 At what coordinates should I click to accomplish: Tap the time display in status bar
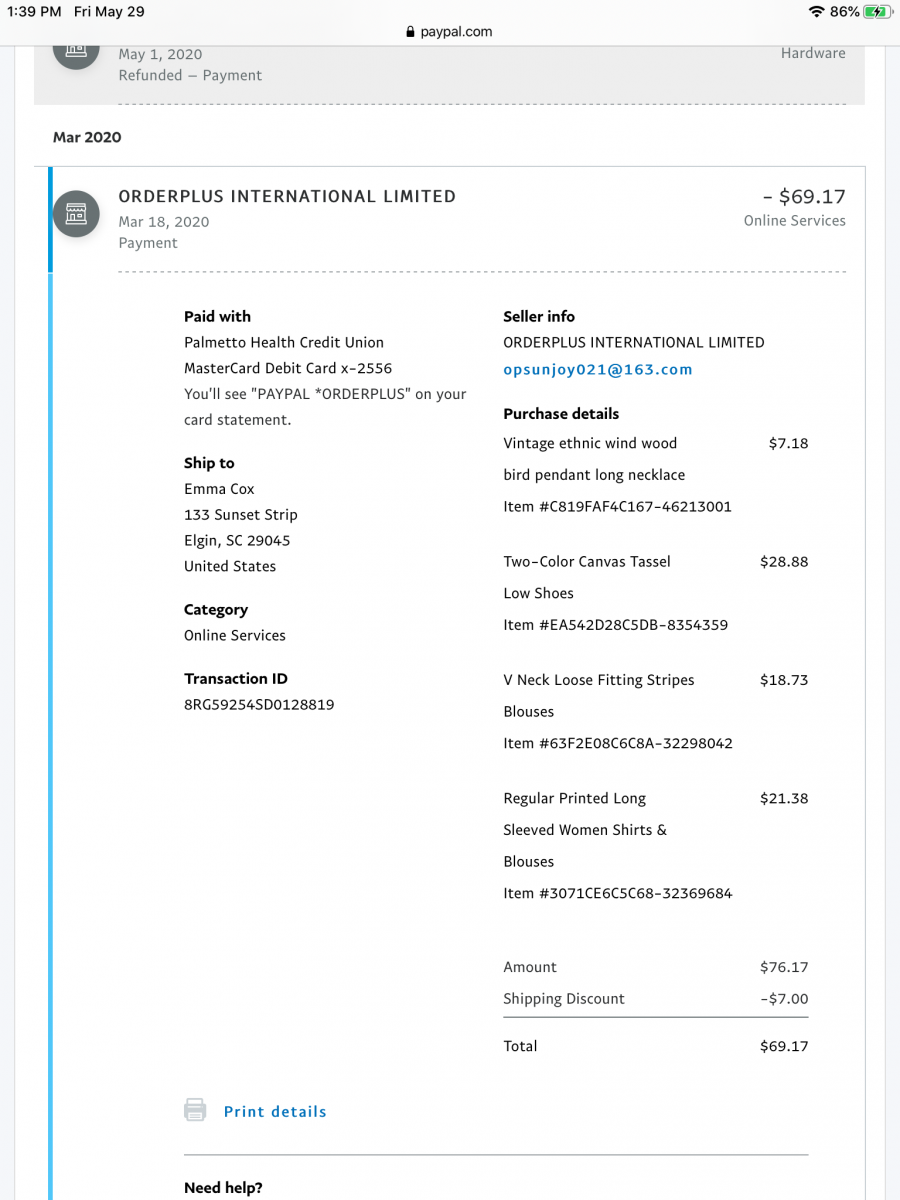tap(34, 11)
